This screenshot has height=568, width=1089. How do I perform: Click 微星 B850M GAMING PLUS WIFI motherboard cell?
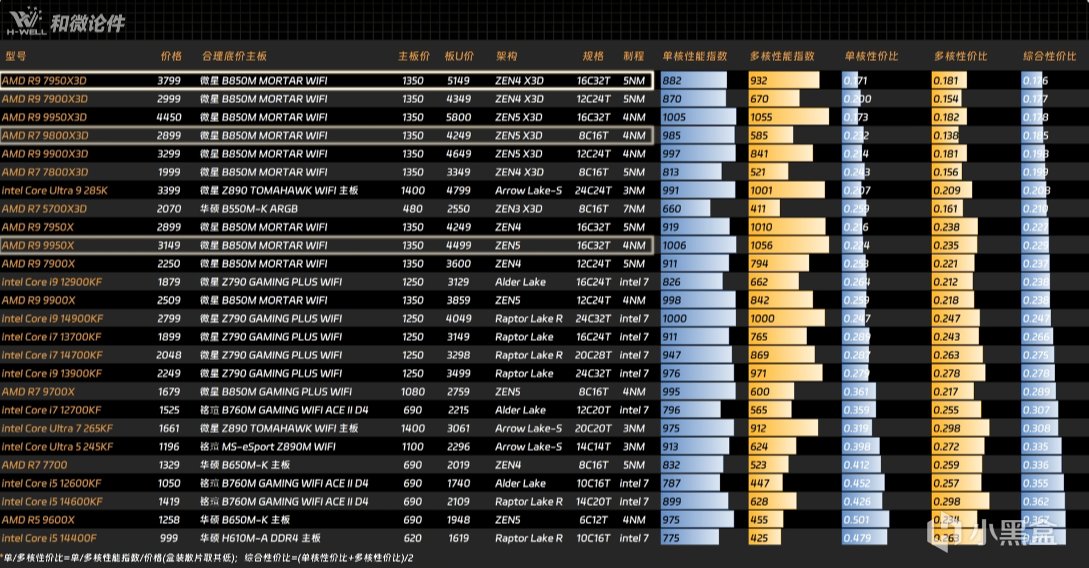(276, 392)
